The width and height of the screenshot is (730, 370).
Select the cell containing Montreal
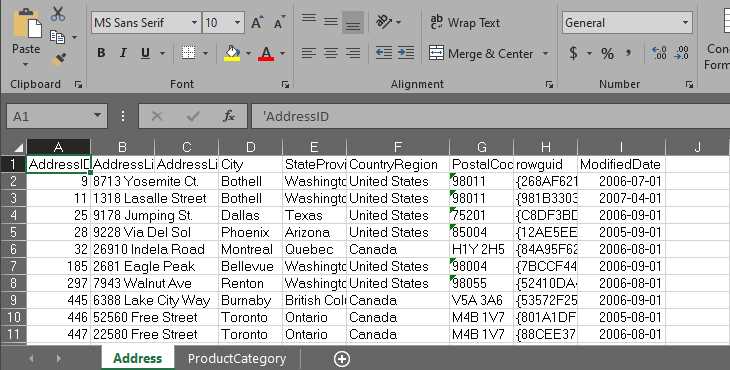click(250, 249)
